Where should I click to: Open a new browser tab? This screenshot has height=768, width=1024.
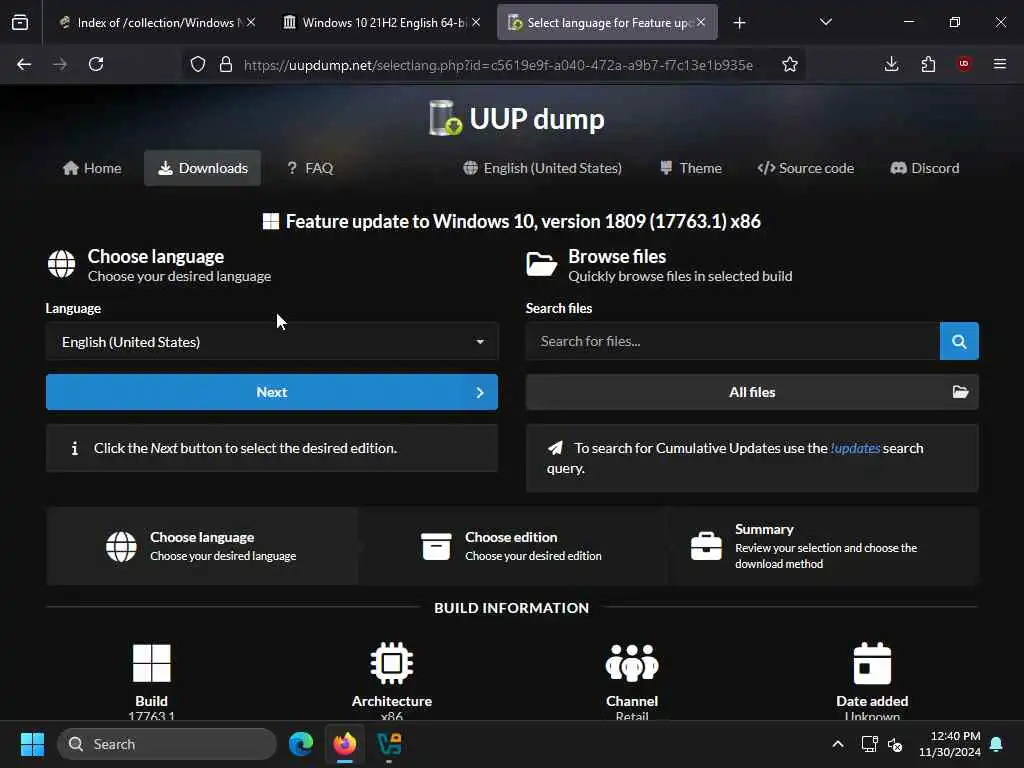(x=739, y=23)
